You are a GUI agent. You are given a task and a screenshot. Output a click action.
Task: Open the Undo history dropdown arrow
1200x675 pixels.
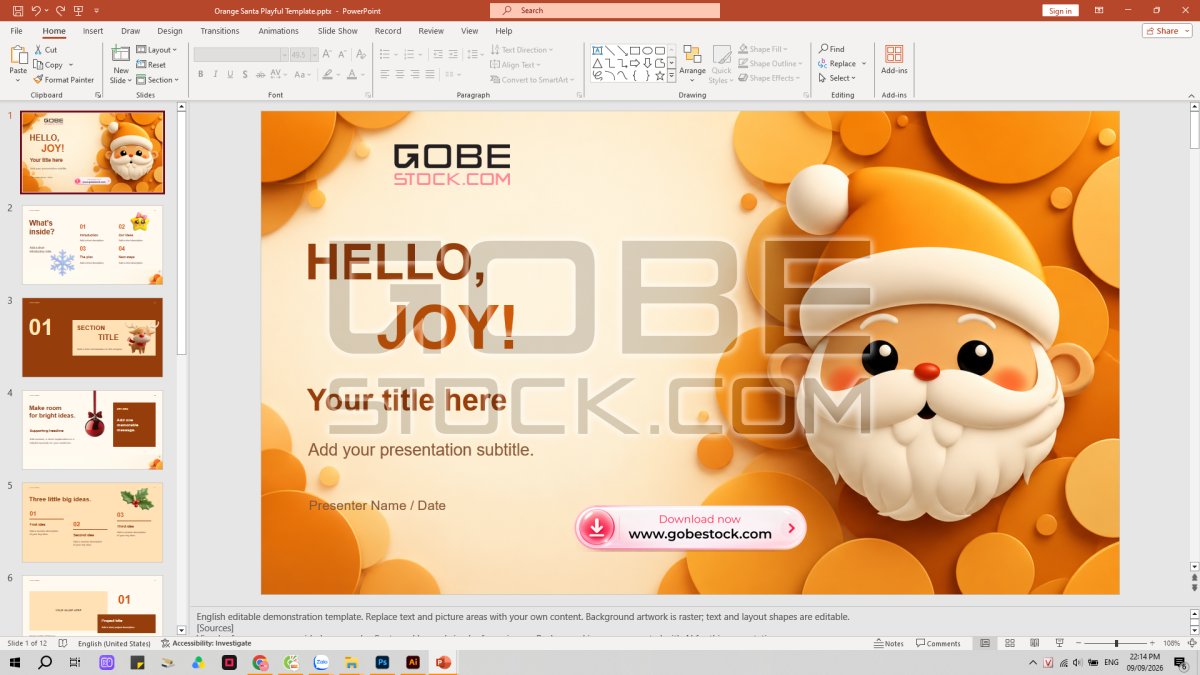pyautogui.click(x=47, y=10)
